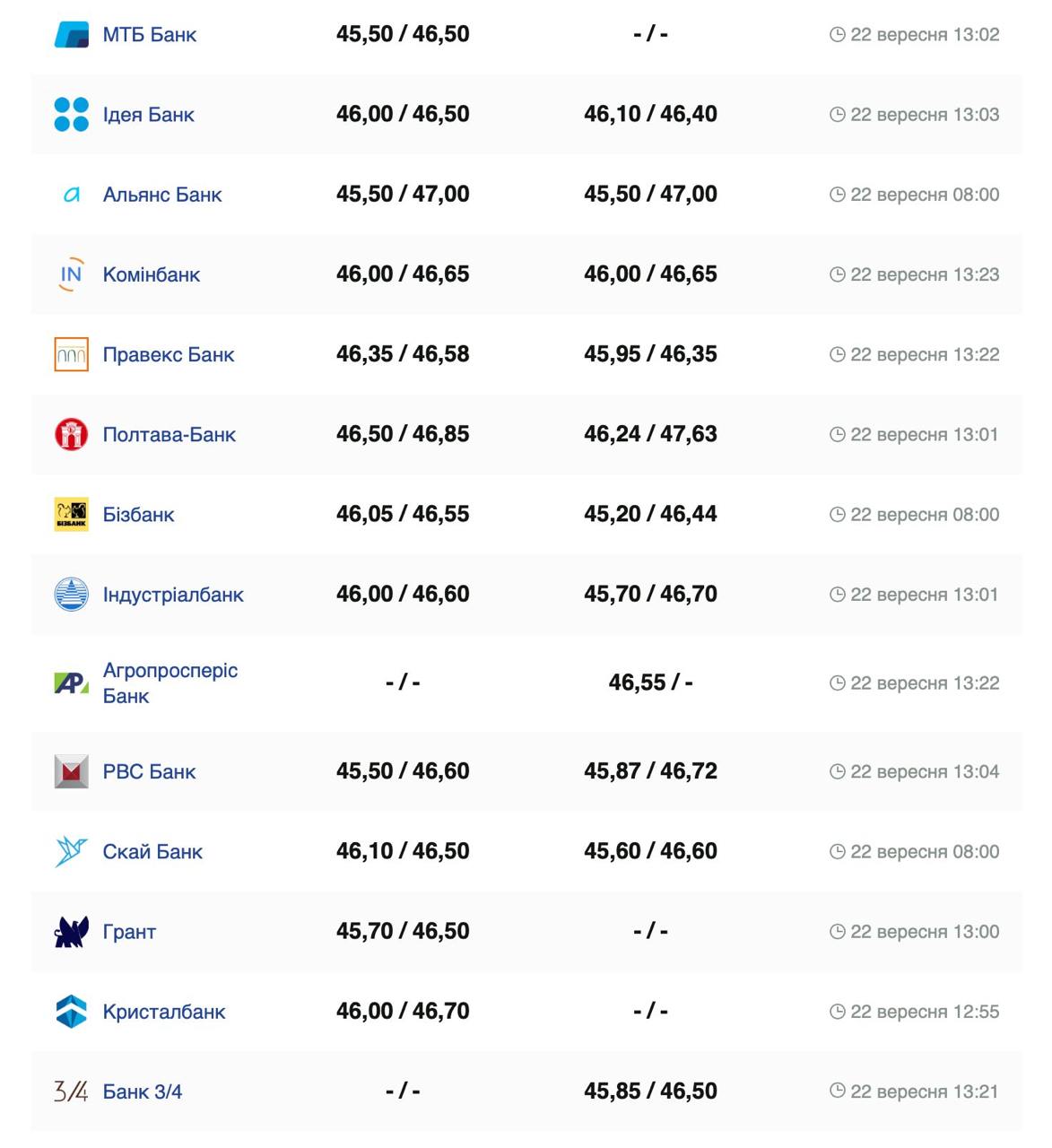Click the Правекс Банк arches logo
The width and height of the screenshot is (1052, 1148).
[x=72, y=354]
